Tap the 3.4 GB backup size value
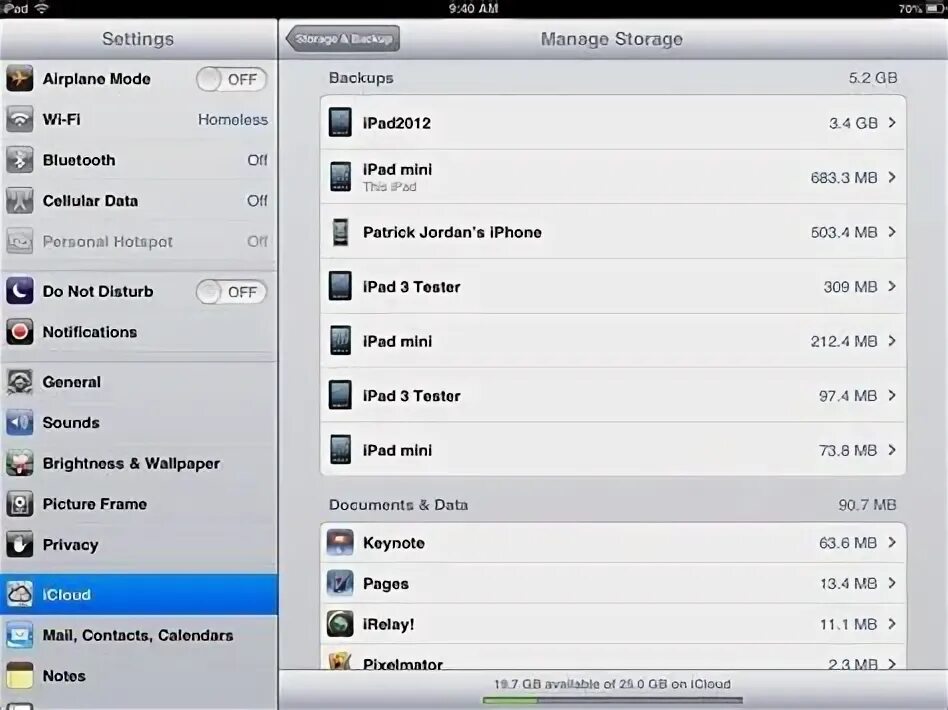The height and width of the screenshot is (710, 948). (x=853, y=123)
